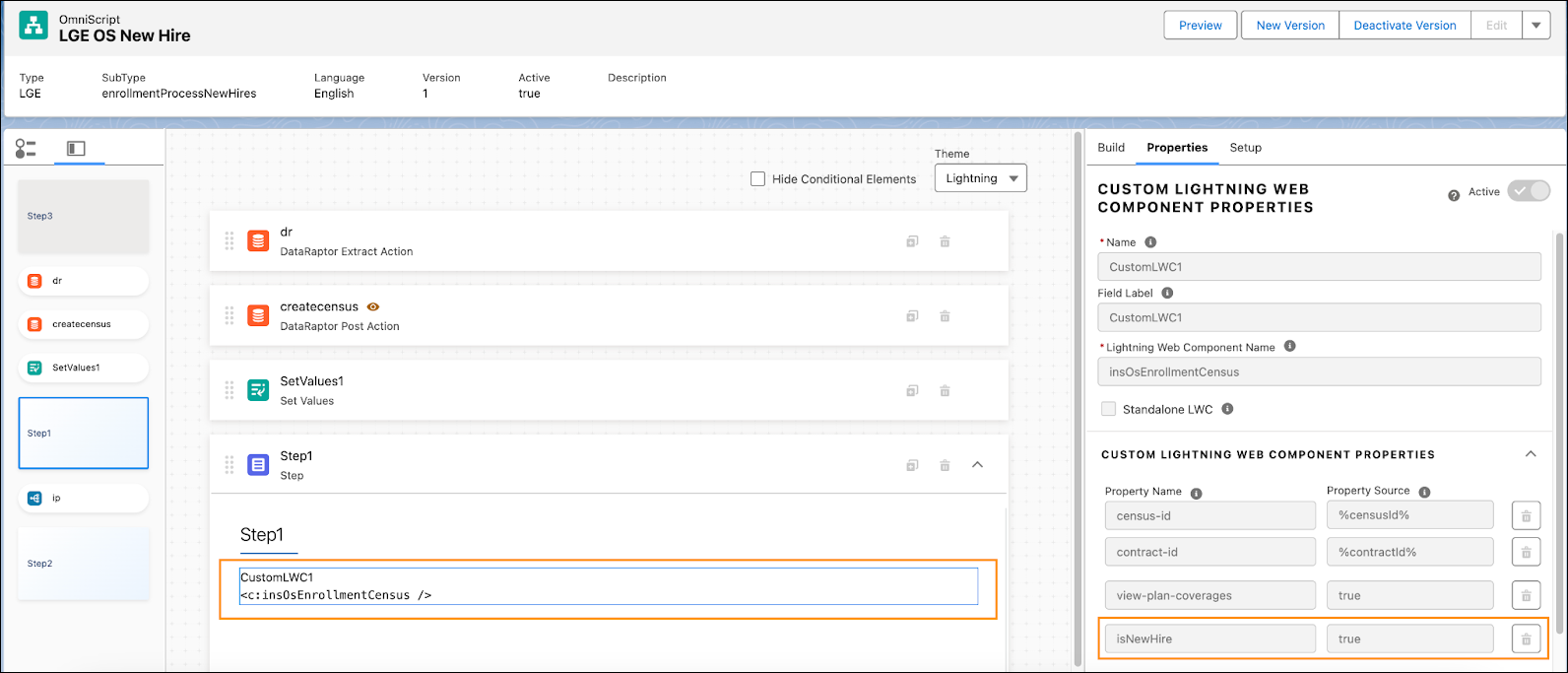Click drag handle of Step1 row
This screenshot has width=1568, height=673.
pos(229,465)
